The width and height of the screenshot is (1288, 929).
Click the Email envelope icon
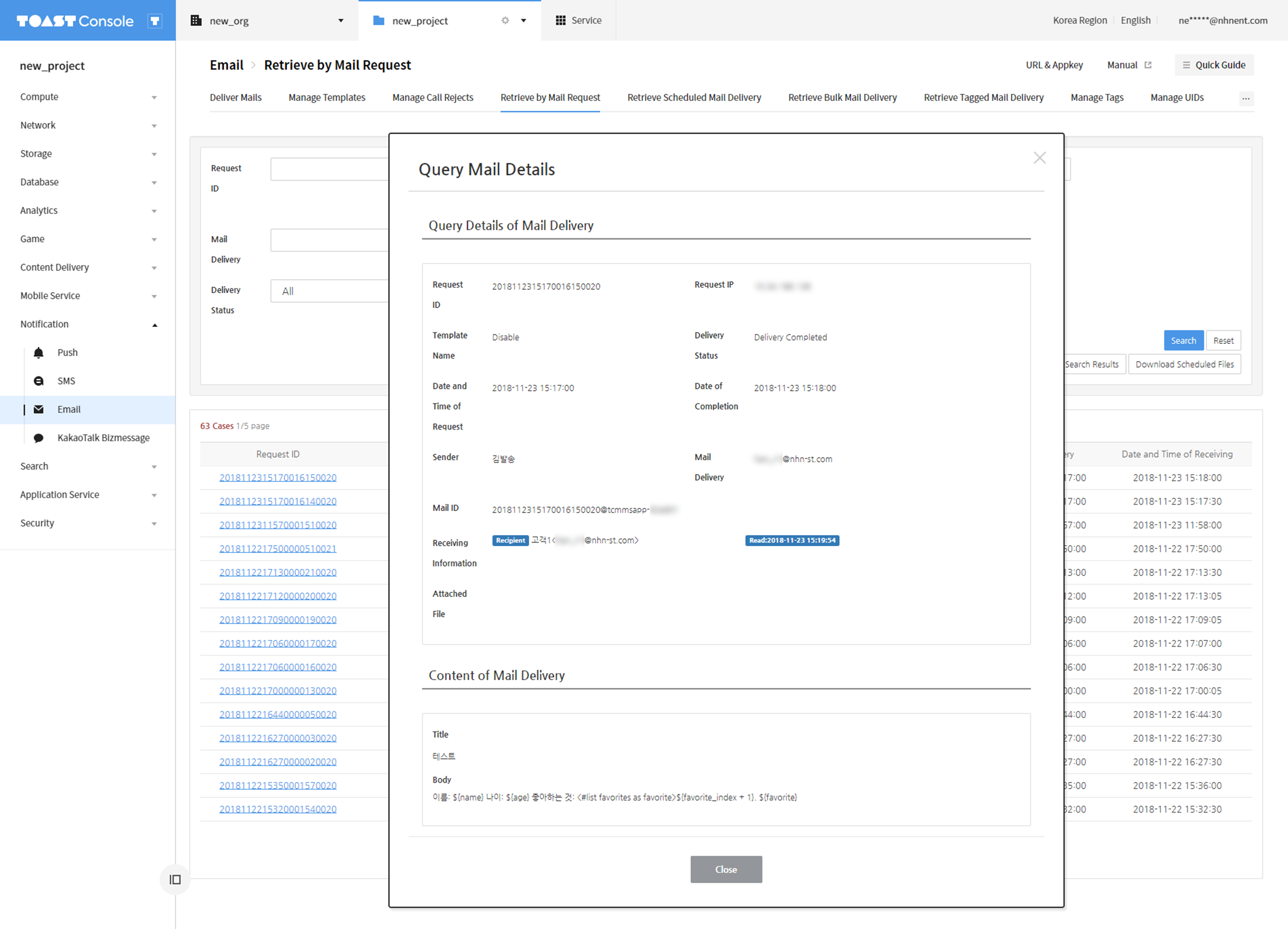[38, 409]
